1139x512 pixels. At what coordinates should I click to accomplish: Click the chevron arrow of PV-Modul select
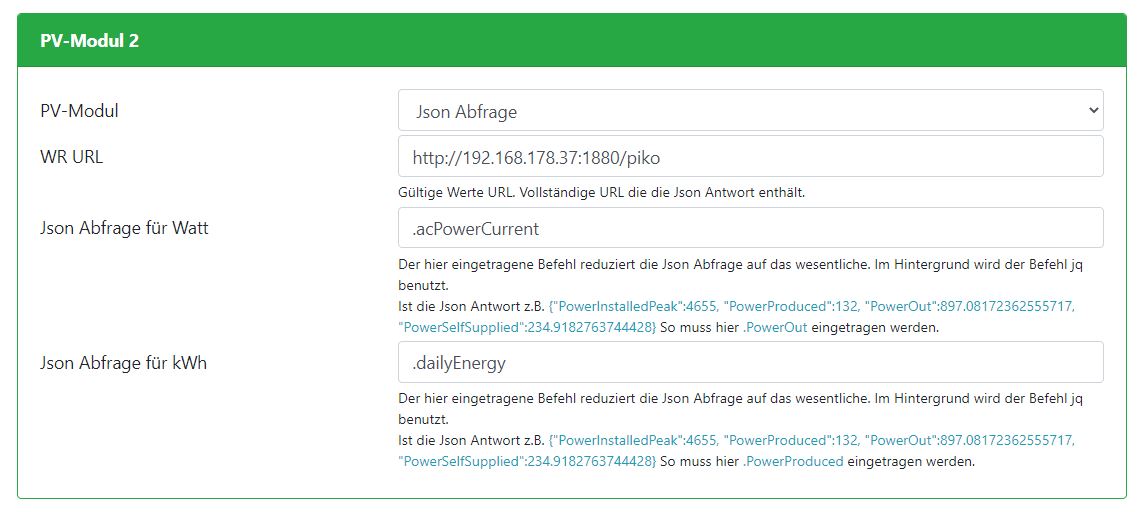(1092, 111)
